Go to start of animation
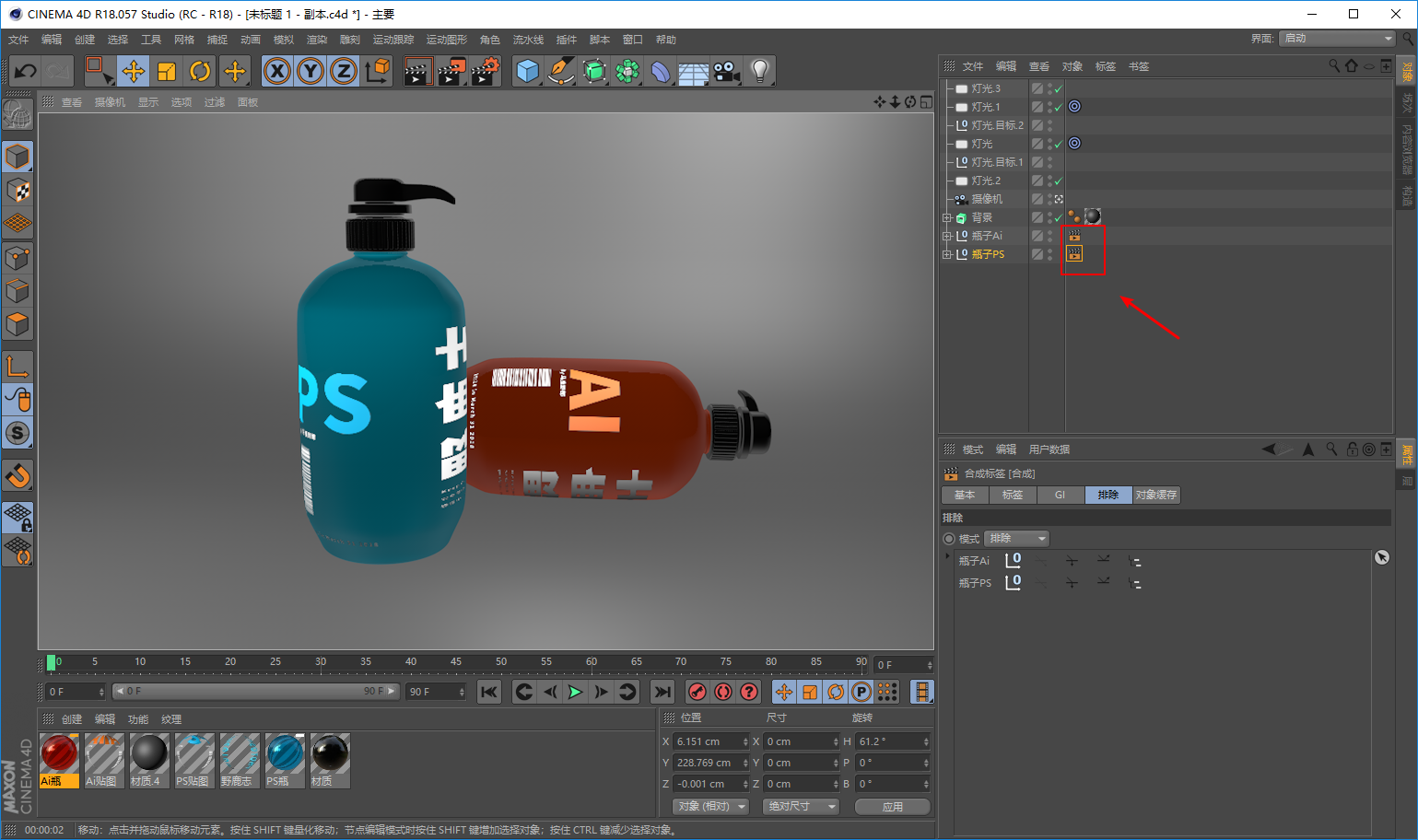The width and height of the screenshot is (1418, 840). [x=489, y=692]
